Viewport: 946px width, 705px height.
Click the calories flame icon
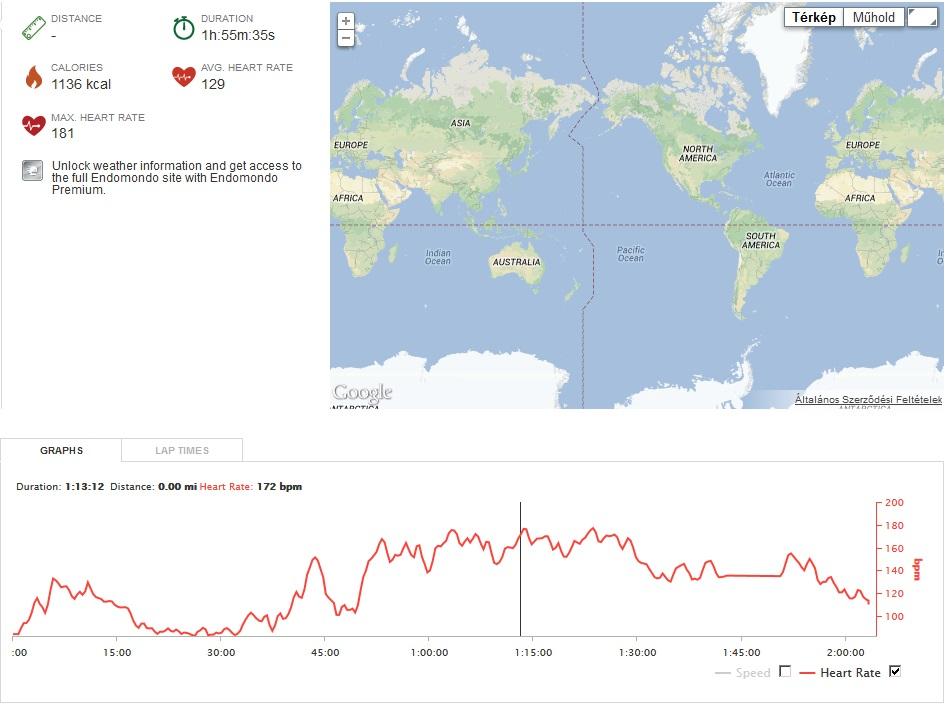tap(34, 77)
